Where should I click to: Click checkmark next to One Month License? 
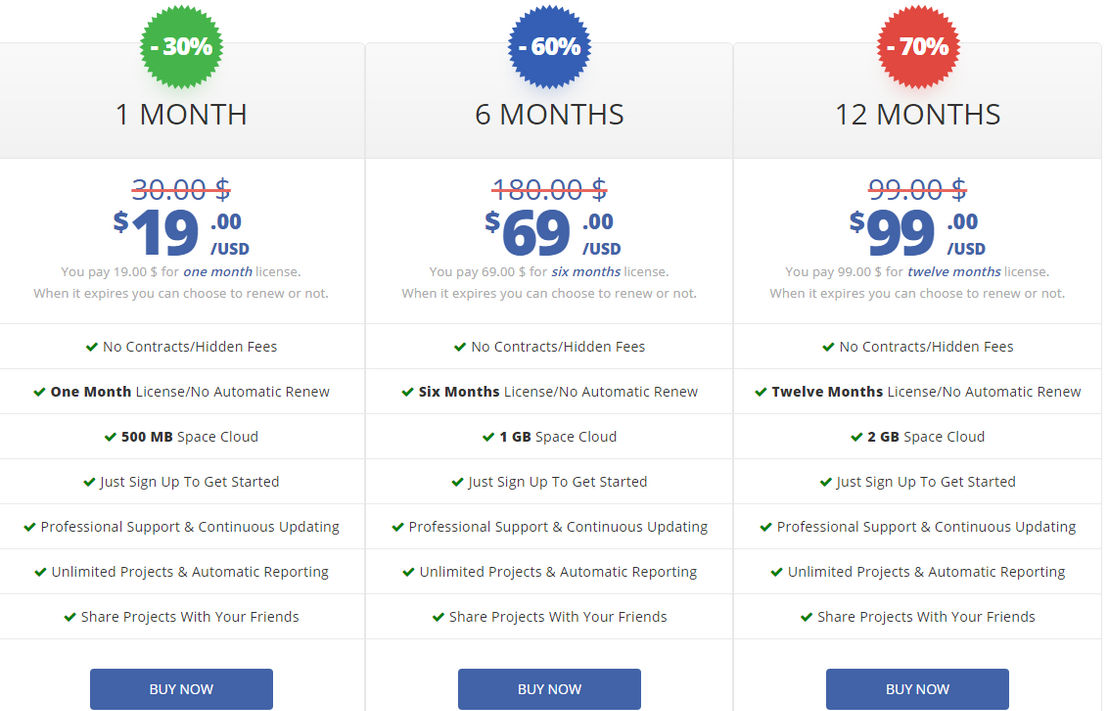40,392
